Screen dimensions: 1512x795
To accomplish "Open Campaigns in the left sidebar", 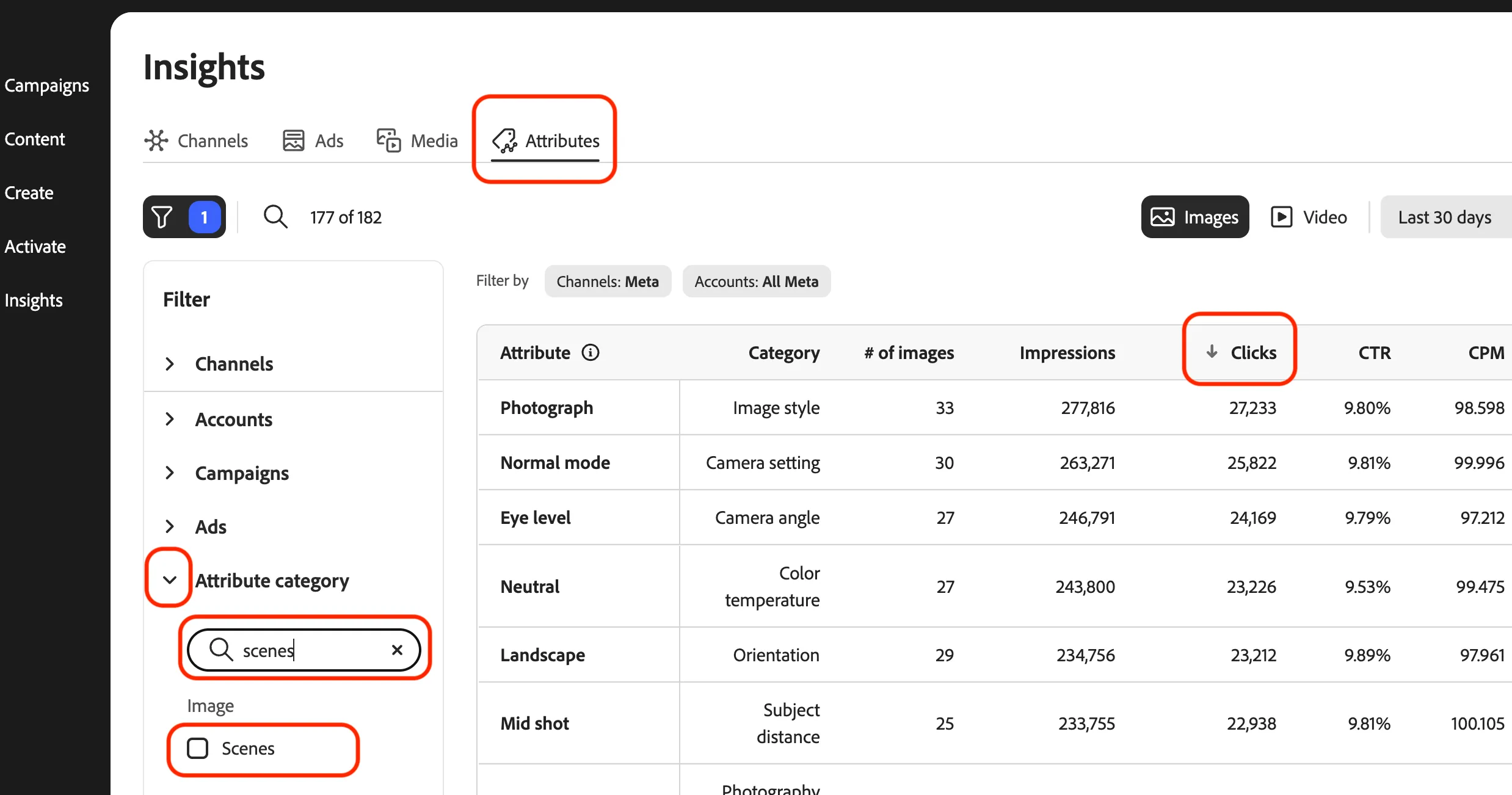I will pos(46,85).
